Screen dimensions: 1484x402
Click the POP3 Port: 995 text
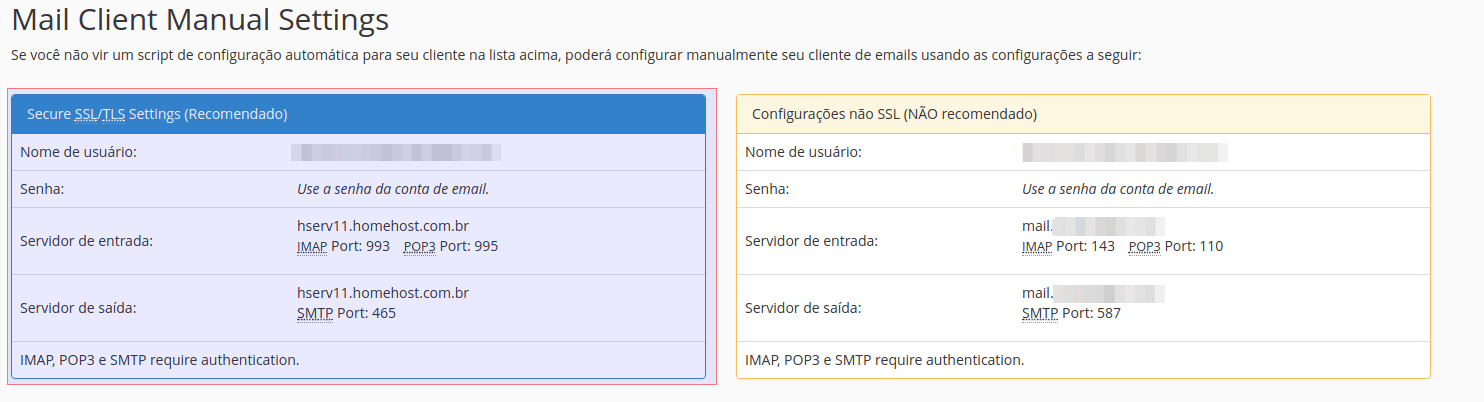(450, 246)
